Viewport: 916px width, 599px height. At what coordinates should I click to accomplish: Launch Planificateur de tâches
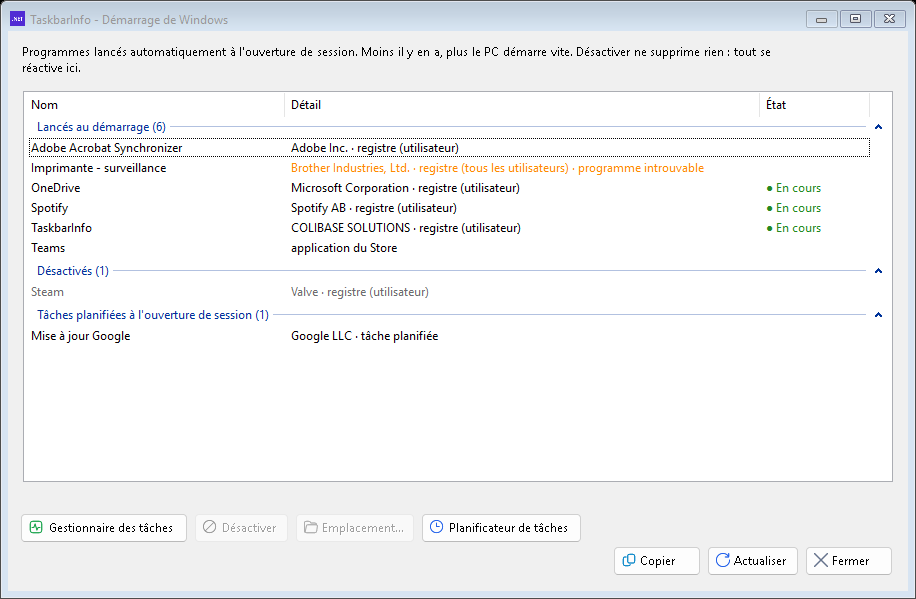(501, 528)
